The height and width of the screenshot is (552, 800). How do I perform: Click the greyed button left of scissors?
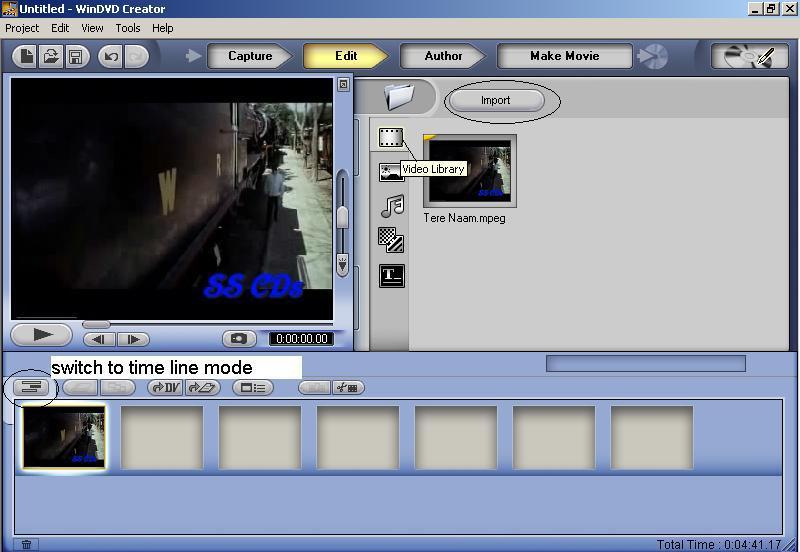[315, 388]
